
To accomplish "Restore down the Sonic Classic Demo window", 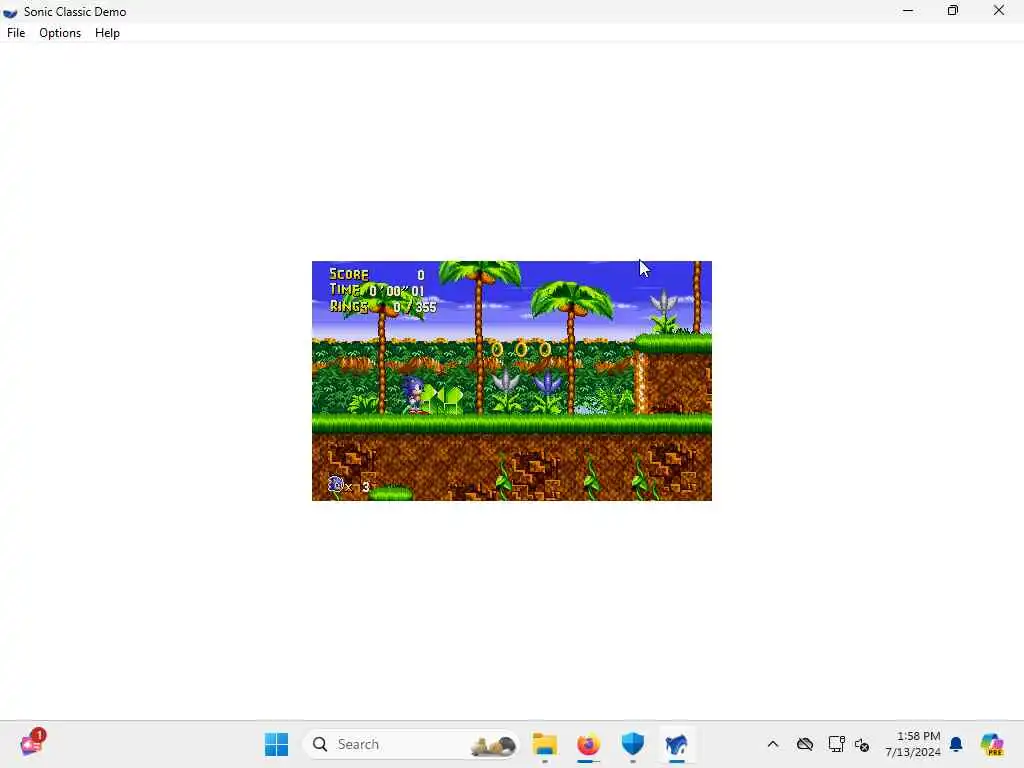I will (953, 11).
